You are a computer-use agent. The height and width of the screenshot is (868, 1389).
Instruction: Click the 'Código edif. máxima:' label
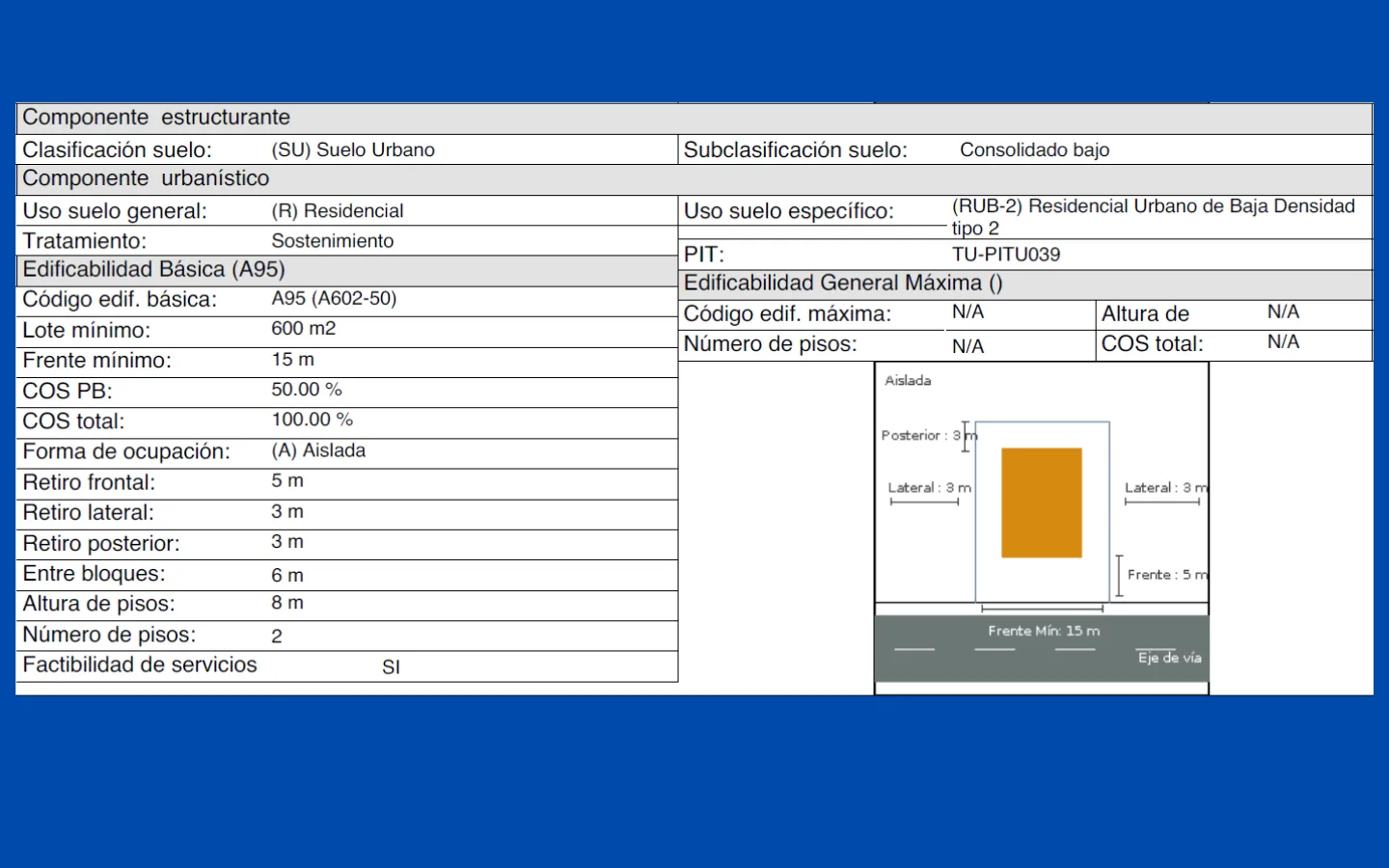tap(787, 314)
